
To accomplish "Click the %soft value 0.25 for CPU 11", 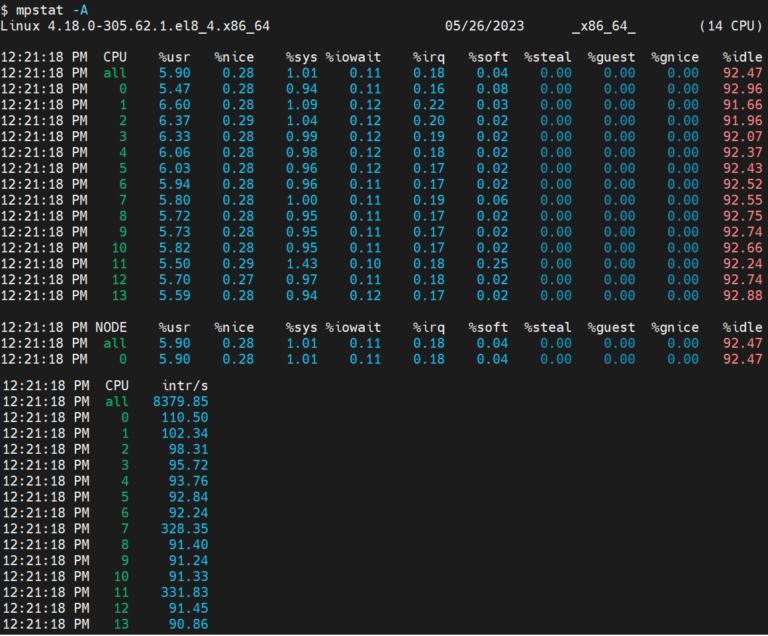I will [x=492, y=263].
